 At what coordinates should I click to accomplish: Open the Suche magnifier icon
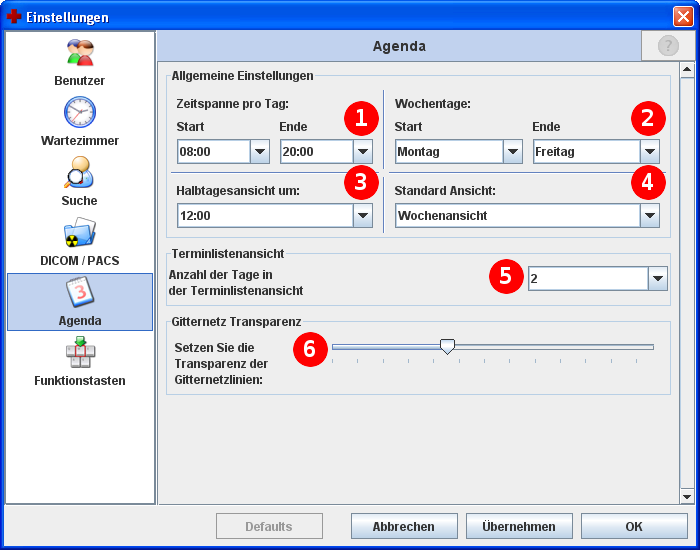(x=80, y=172)
